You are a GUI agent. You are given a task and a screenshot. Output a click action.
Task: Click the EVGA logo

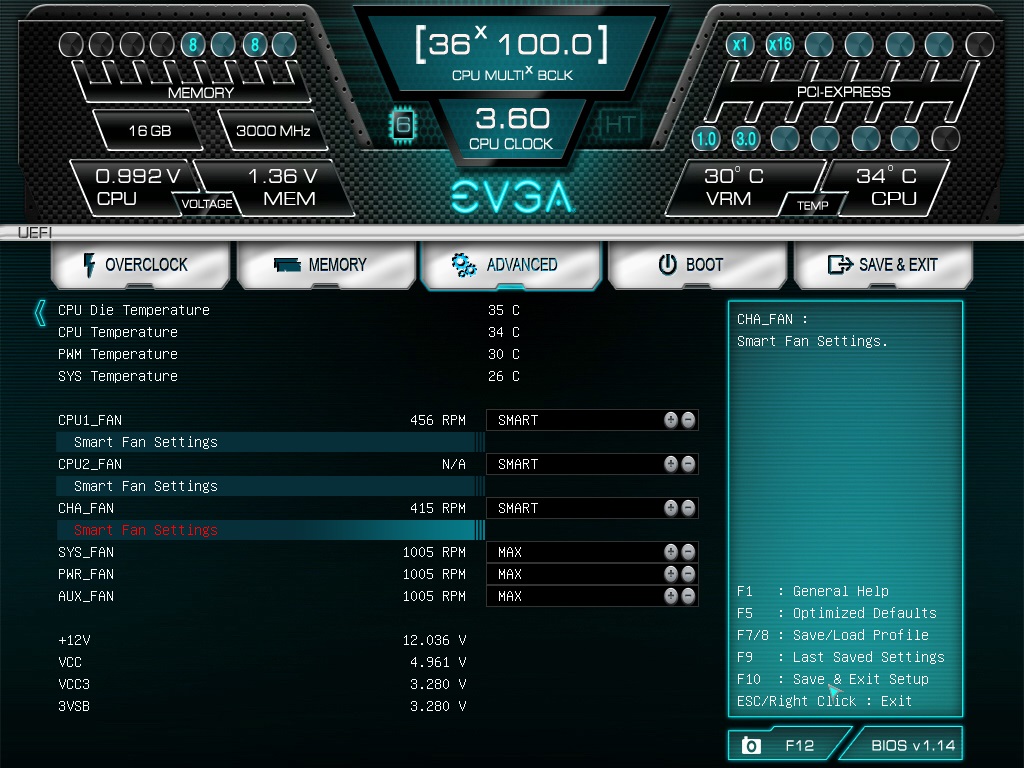tap(512, 197)
